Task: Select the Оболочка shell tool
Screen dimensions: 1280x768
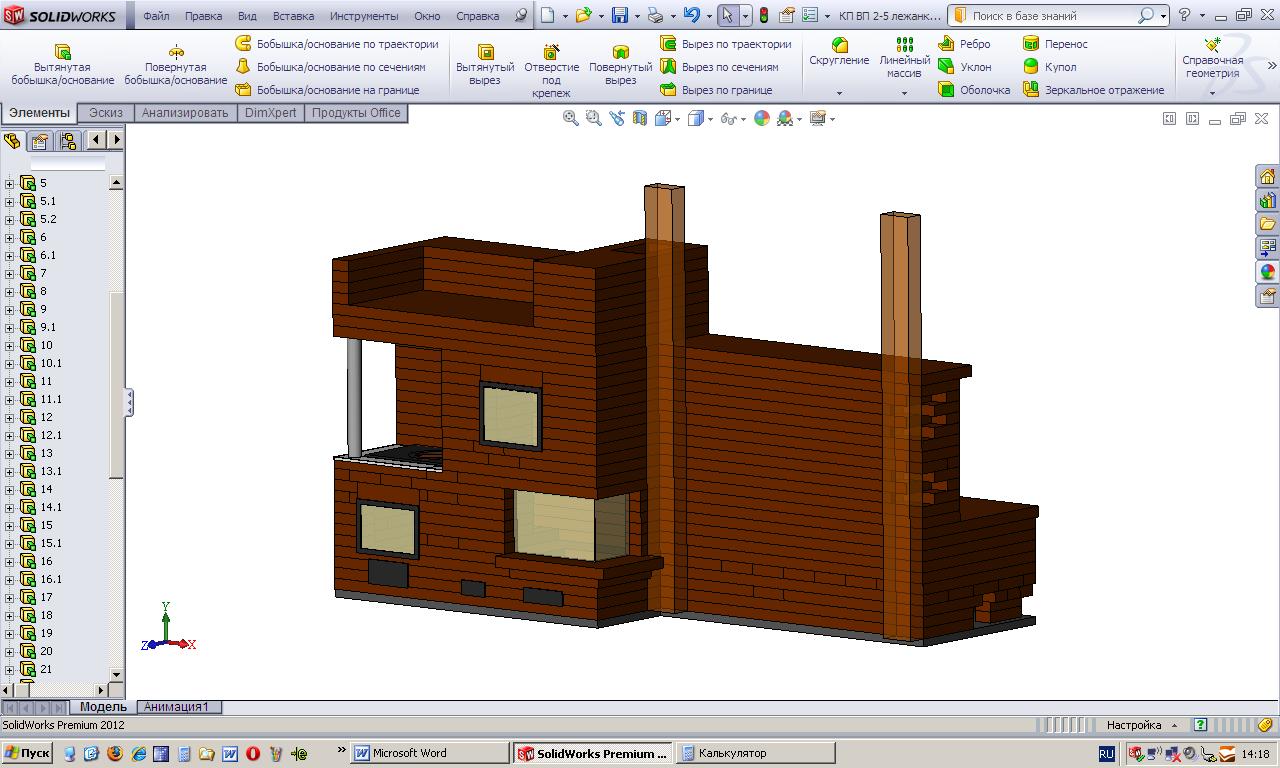Action: (x=974, y=90)
